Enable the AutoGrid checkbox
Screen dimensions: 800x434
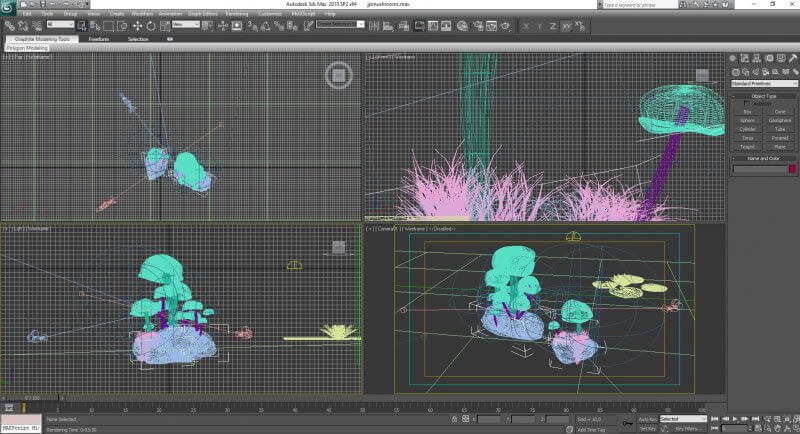pyautogui.click(x=747, y=104)
